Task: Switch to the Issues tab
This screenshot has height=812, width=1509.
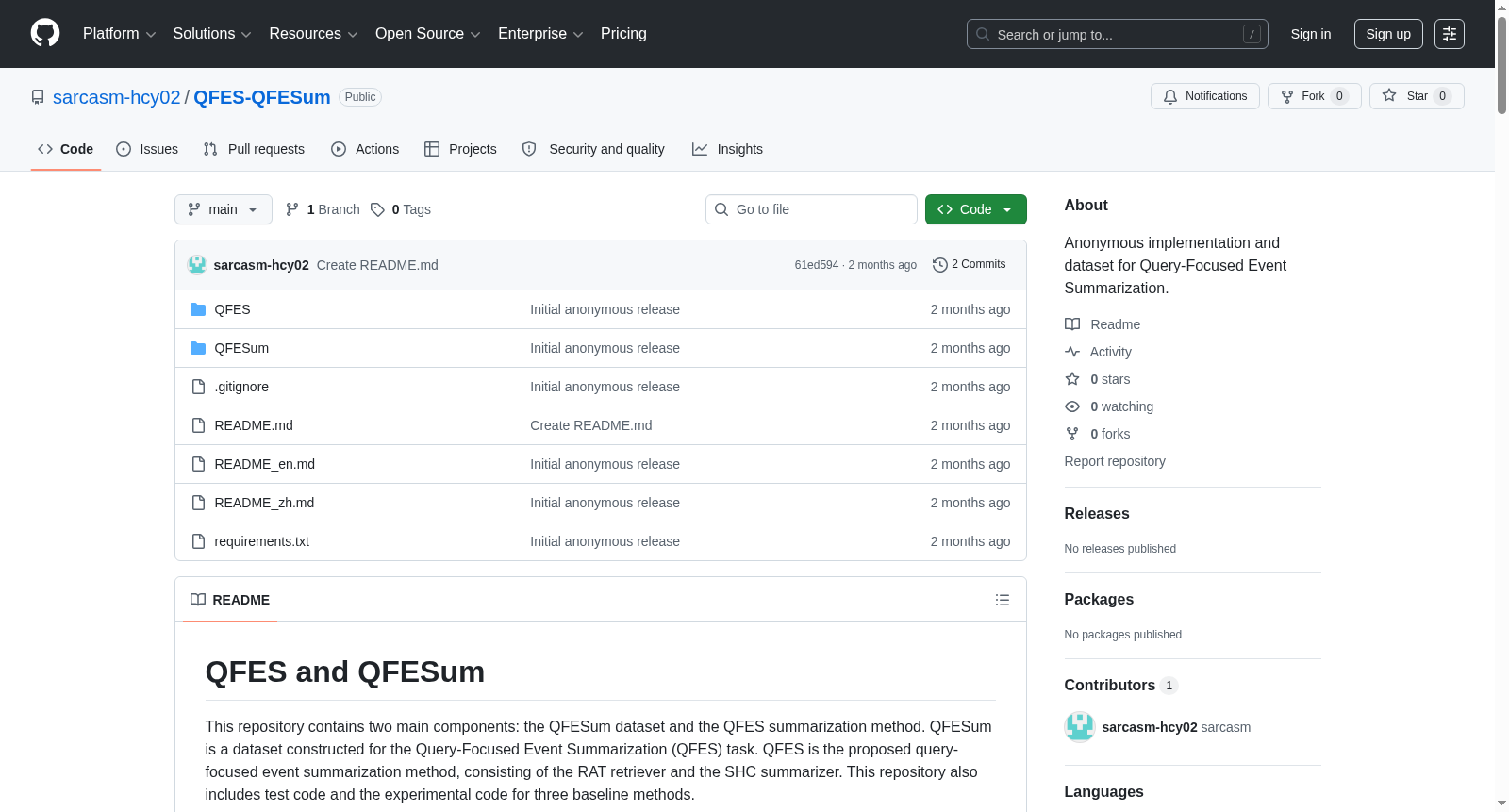Action: tap(147, 149)
